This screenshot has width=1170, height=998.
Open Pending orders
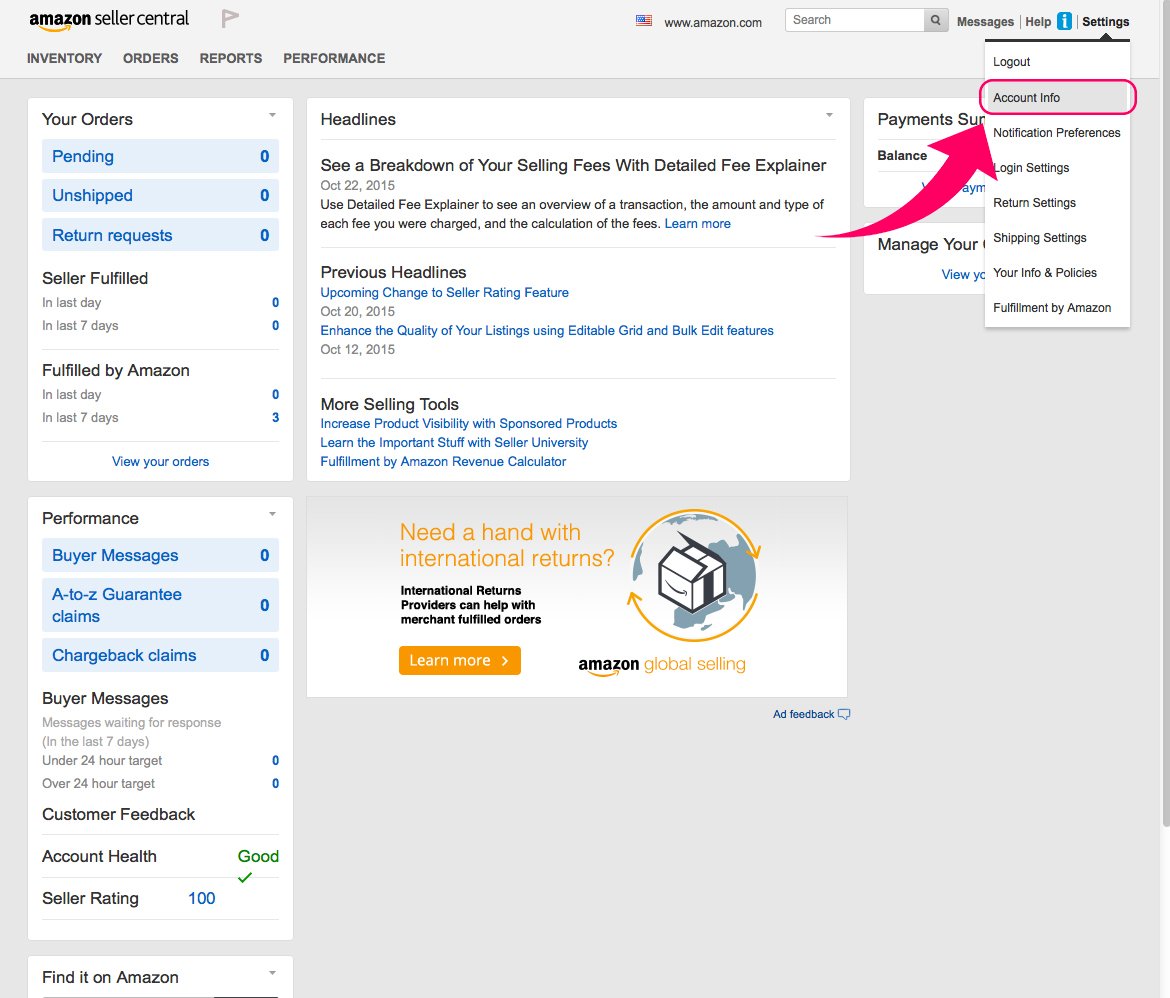point(160,157)
